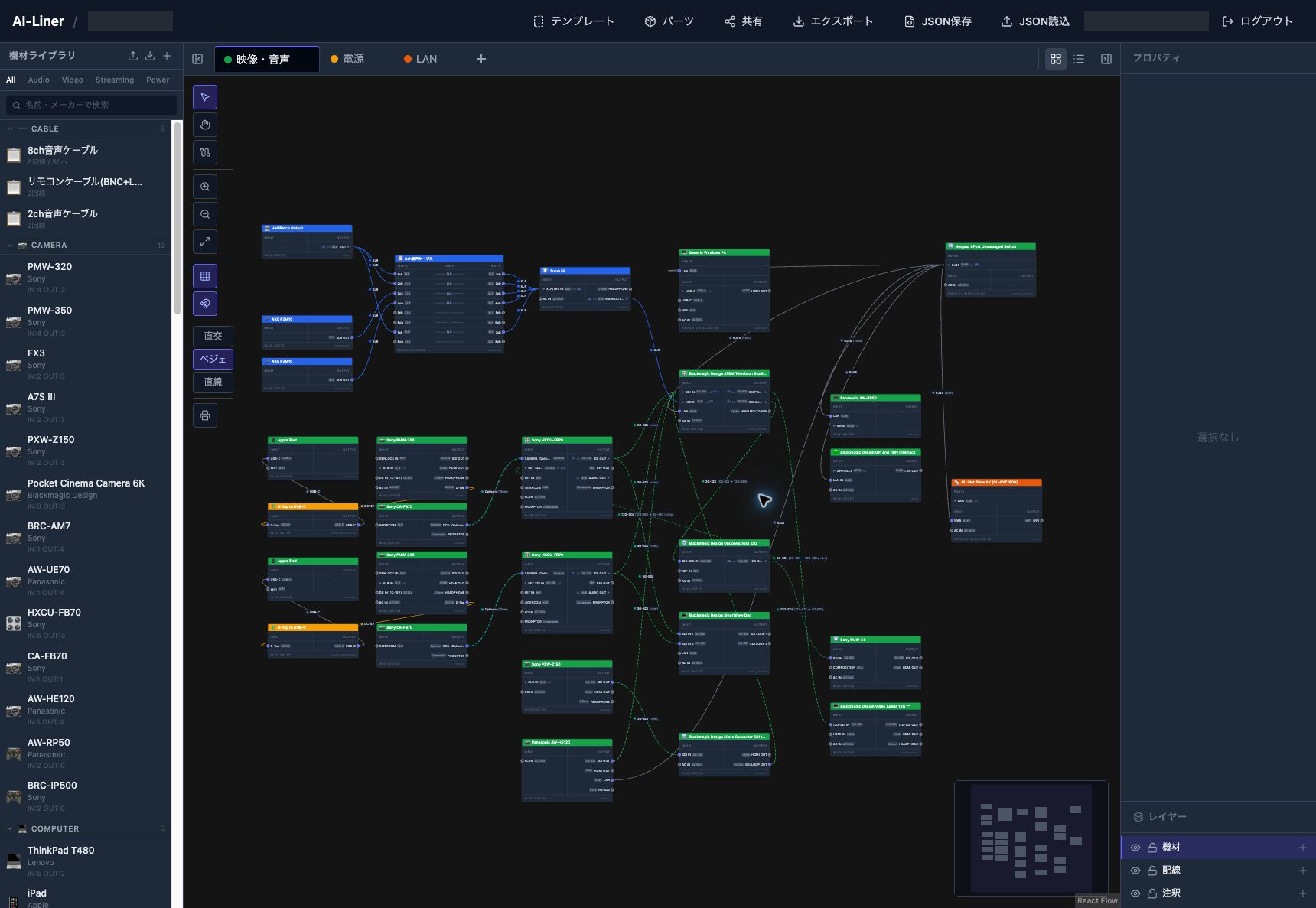
Task: Filter the library by Audio
Action: pyautogui.click(x=39, y=80)
